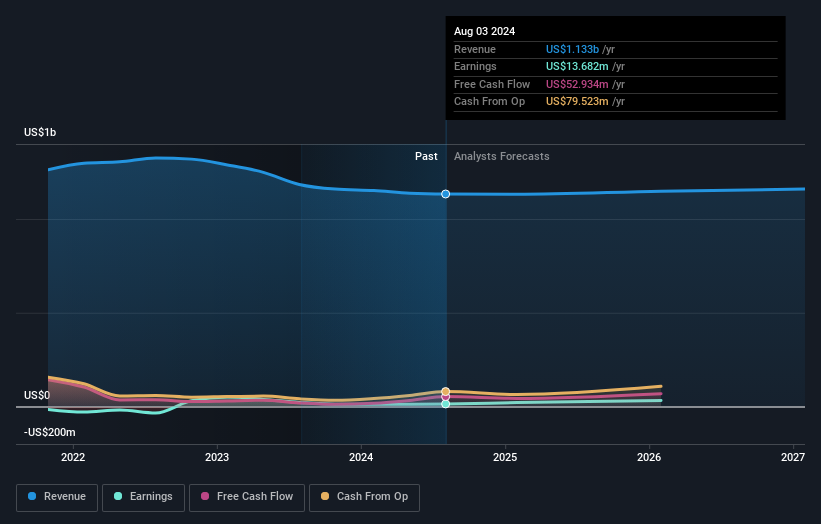Viewport: 821px width, 524px height.
Task: Click the orange Cash From Op legend dot
Action: click(x=325, y=496)
